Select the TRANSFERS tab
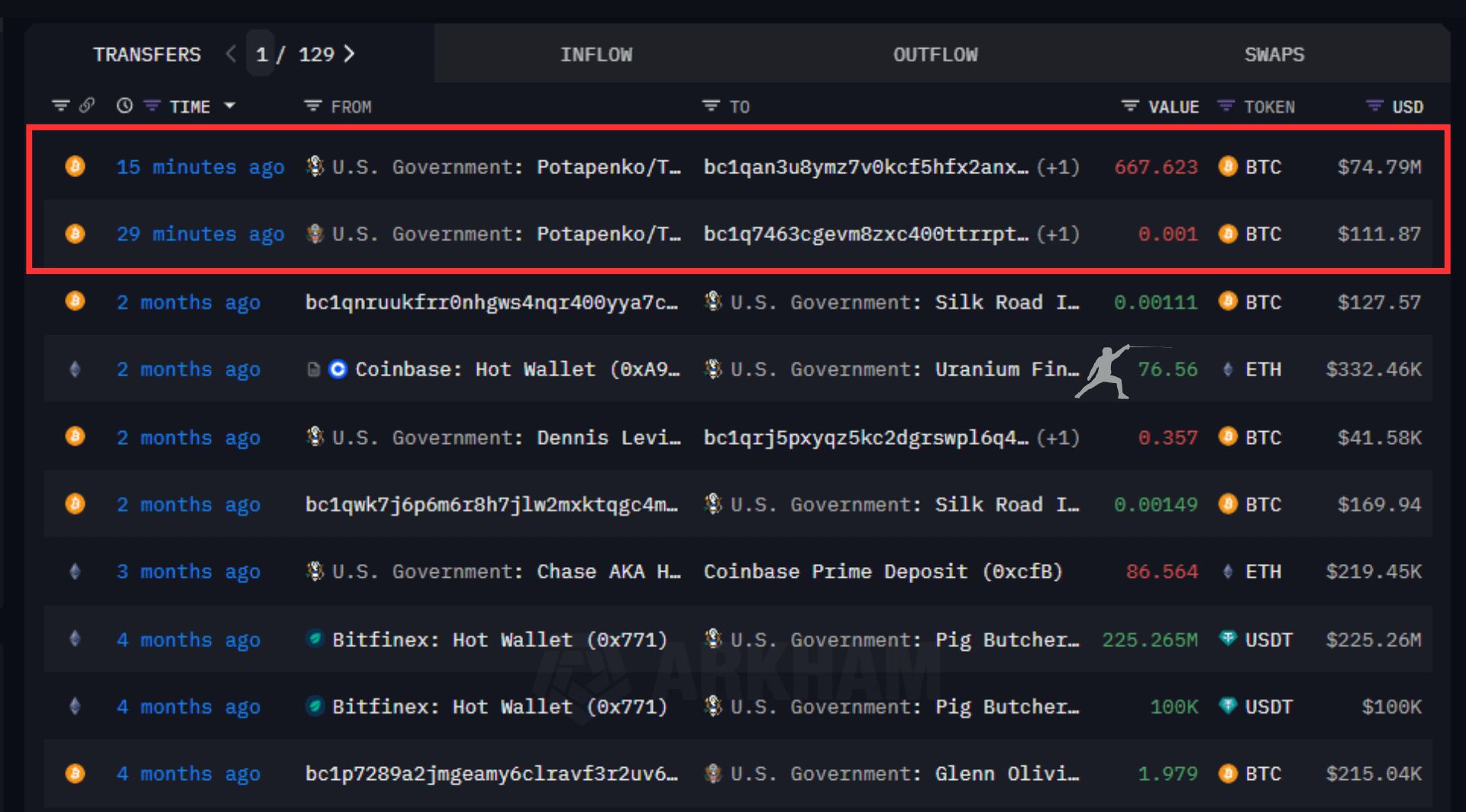The image size is (1466, 812). click(x=147, y=54)
